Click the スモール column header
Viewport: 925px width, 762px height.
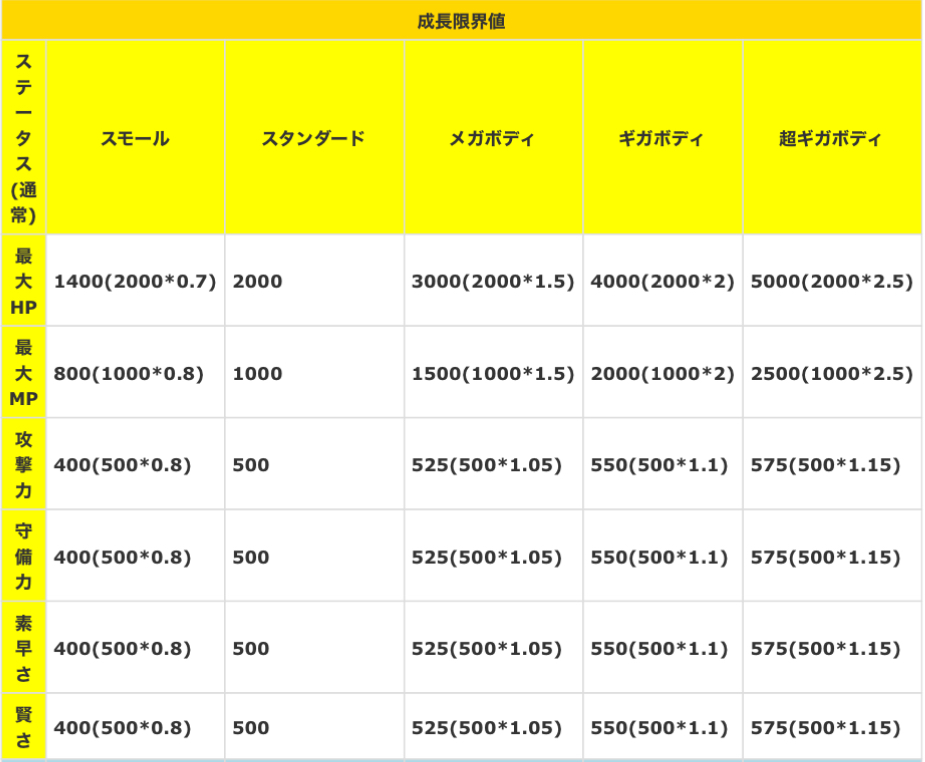(x=135, y=139)
